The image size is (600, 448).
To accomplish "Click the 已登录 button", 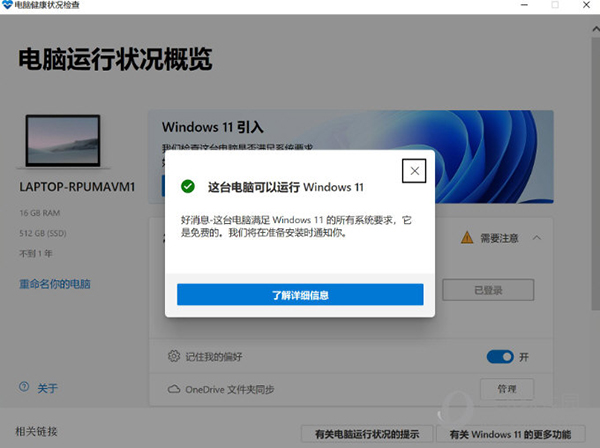I will (488, 290).
